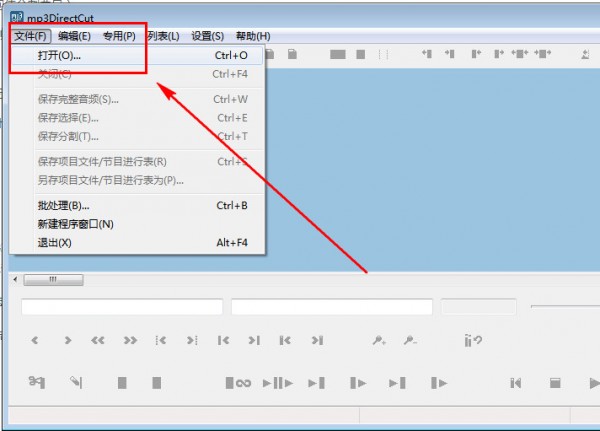
Task: Click the scrollbar left arrow
Action: point(15,280)
